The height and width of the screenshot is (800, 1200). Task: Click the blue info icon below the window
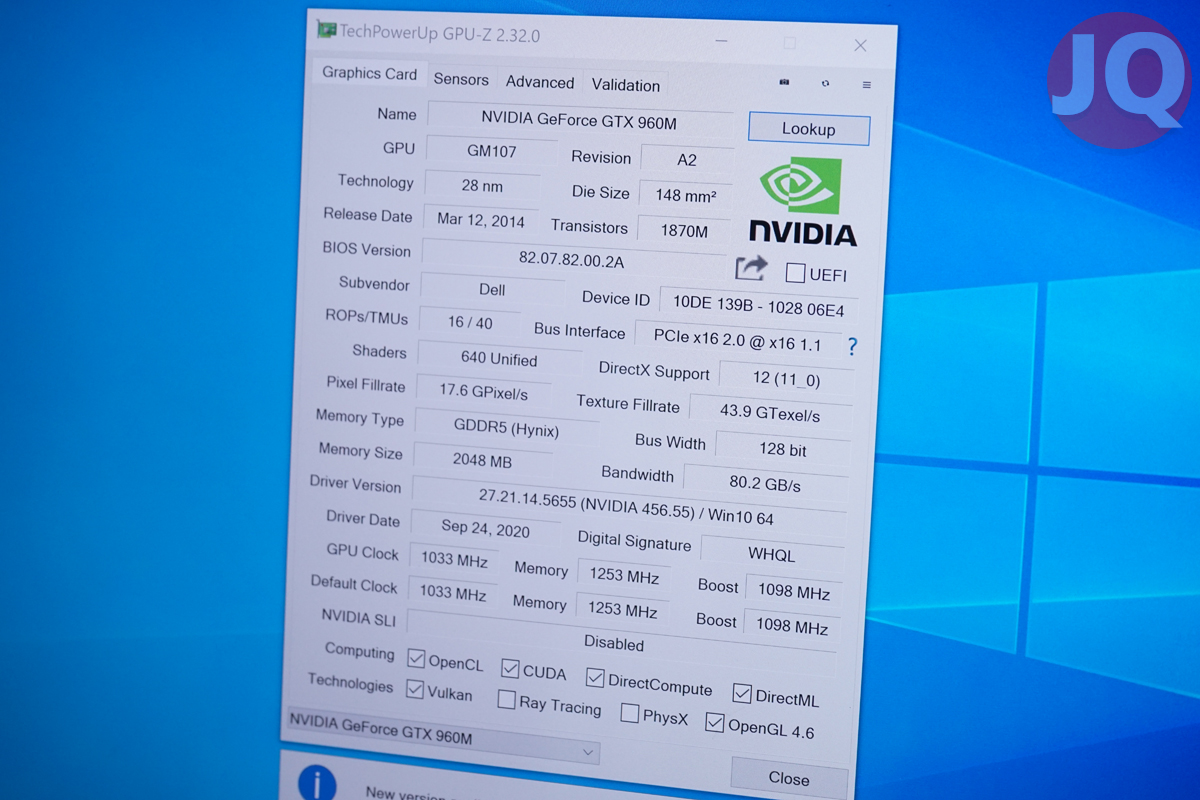(x=317, y=784)
